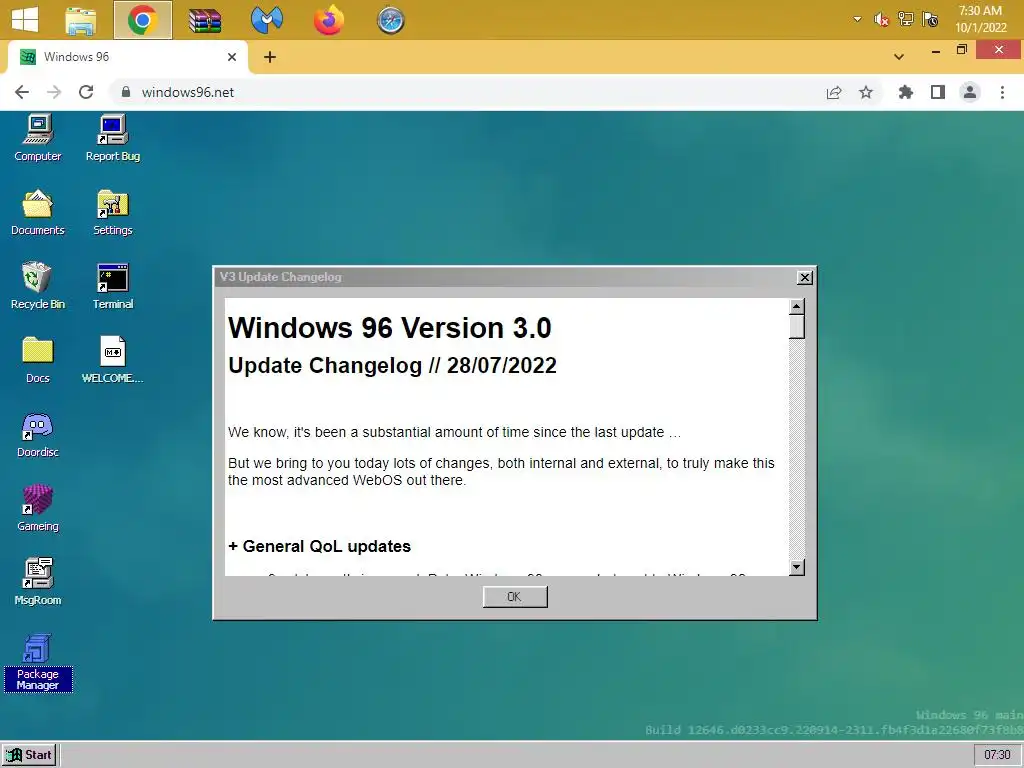
Task: Click the host clock showing 7:30 AM
Action: (x=980, y=20)
